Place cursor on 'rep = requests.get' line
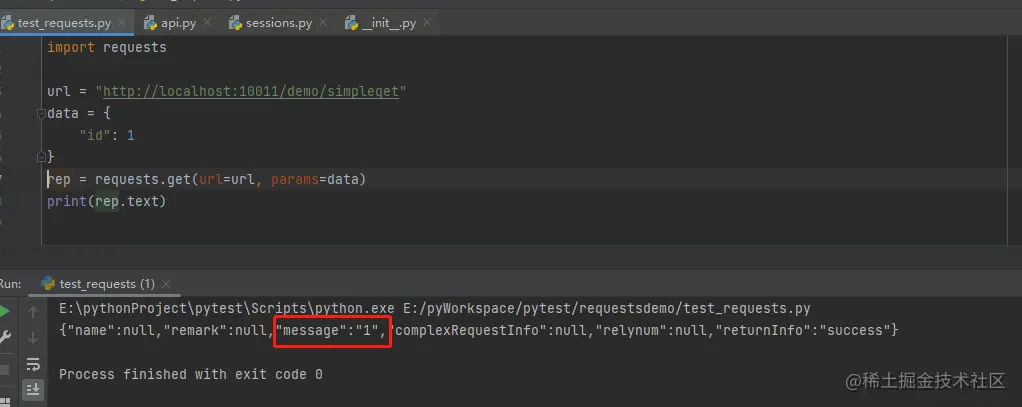The height and width of the screenshot is (407, 1022). 207,179
